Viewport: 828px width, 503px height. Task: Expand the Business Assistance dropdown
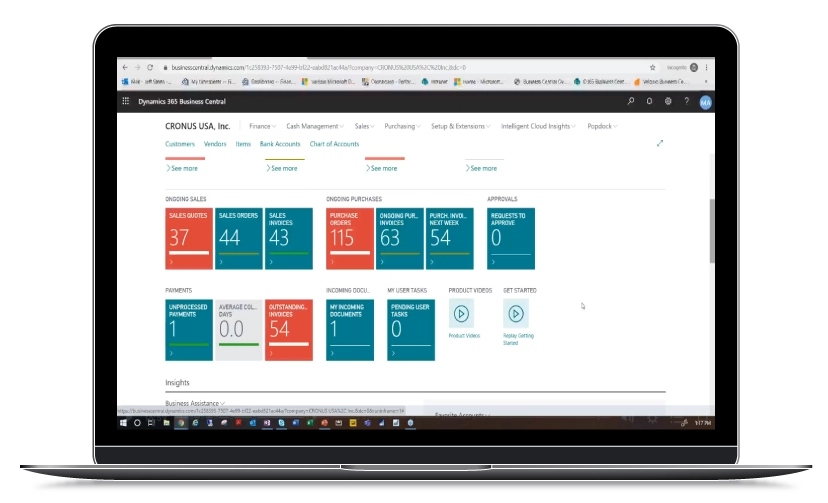pos(195,403)
